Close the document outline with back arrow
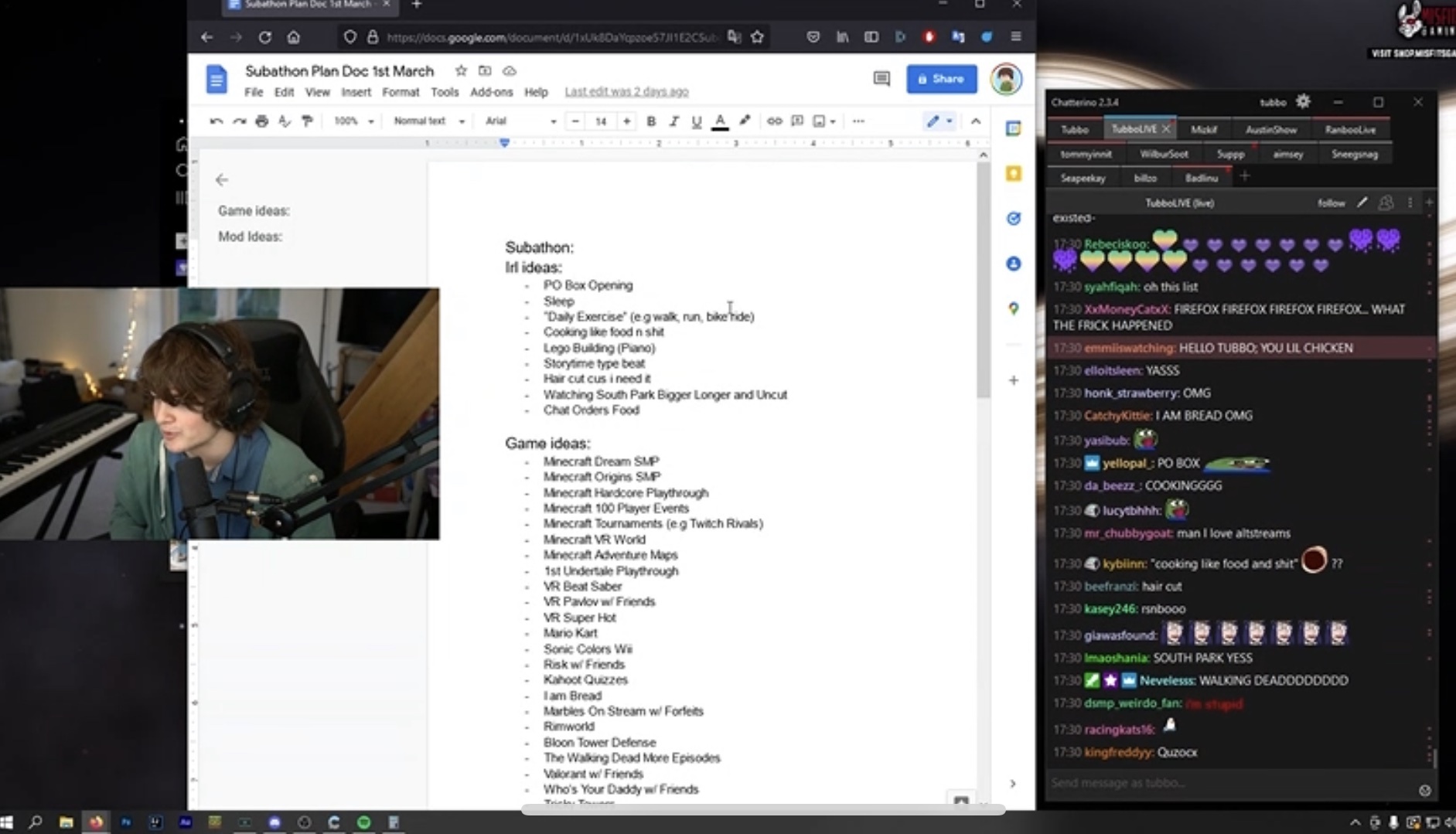The height and width of the screenshot is (834, 1456). point(222,180)
